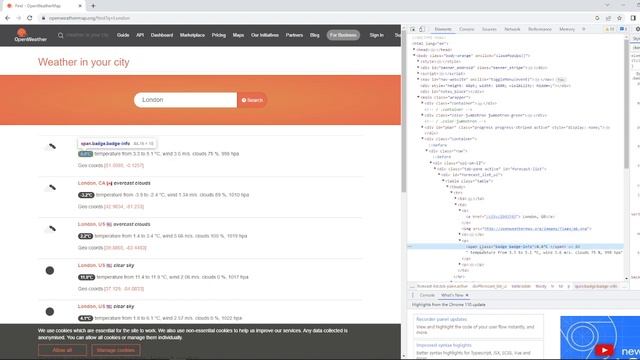
Task: Click 'Recorder panel updates' link in What's New
Action: 441,319
